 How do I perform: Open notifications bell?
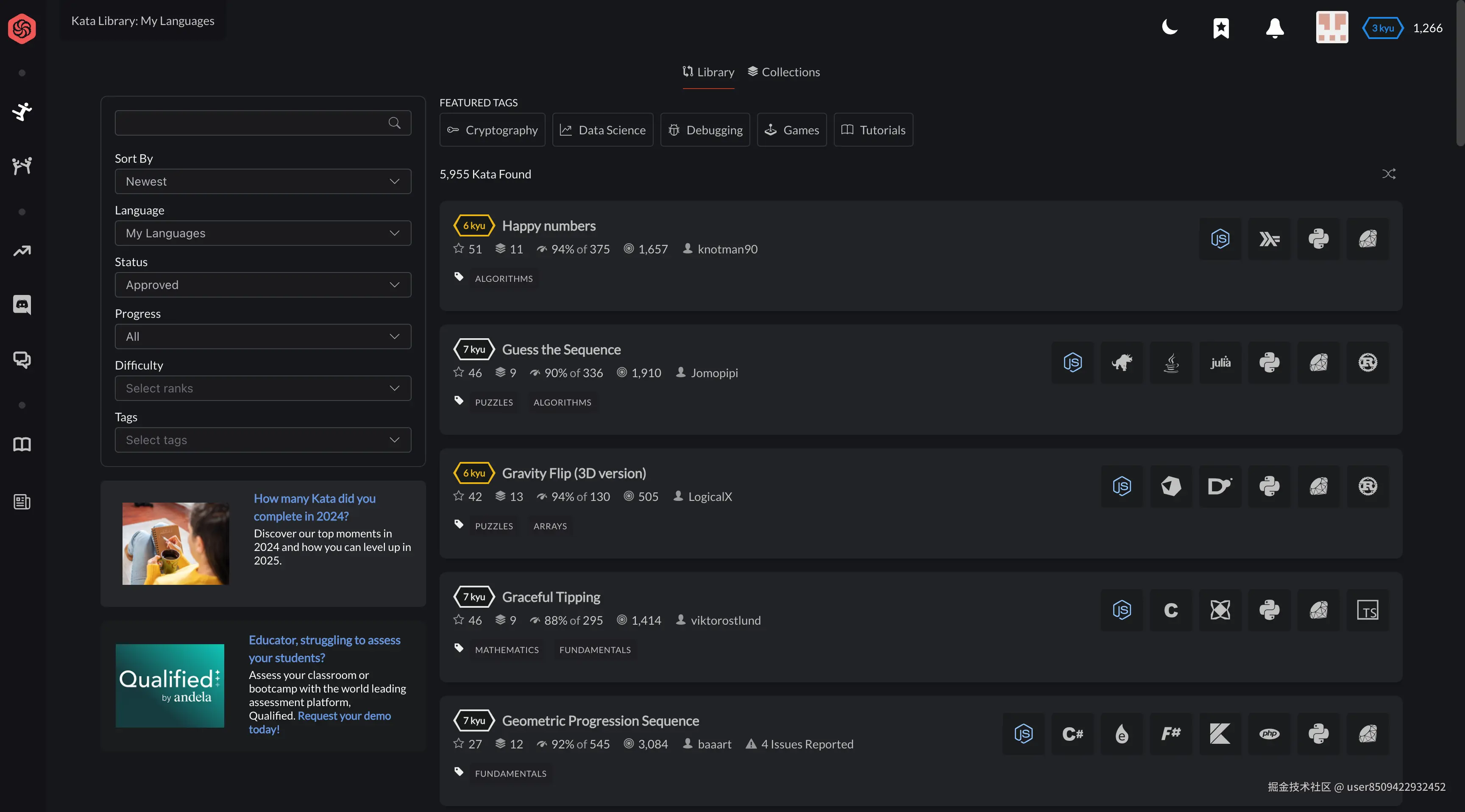pos(1275,28)
